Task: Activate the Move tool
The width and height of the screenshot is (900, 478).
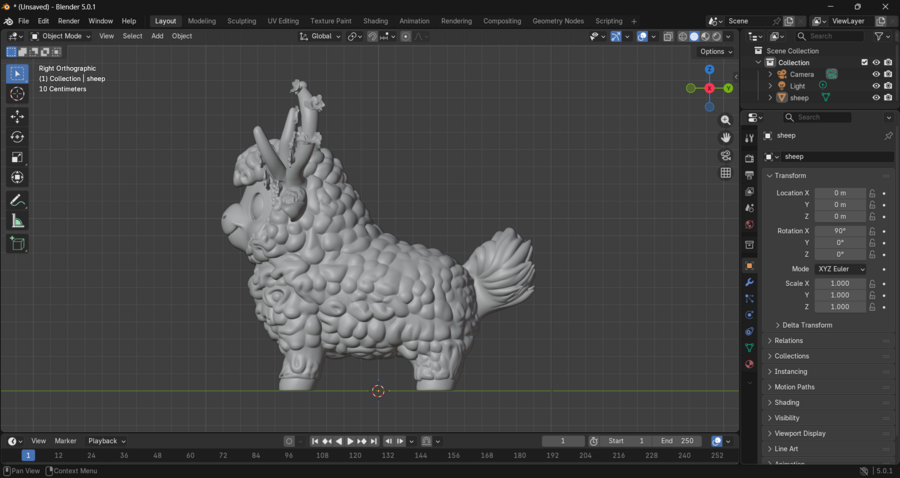Action: [17, 117]
